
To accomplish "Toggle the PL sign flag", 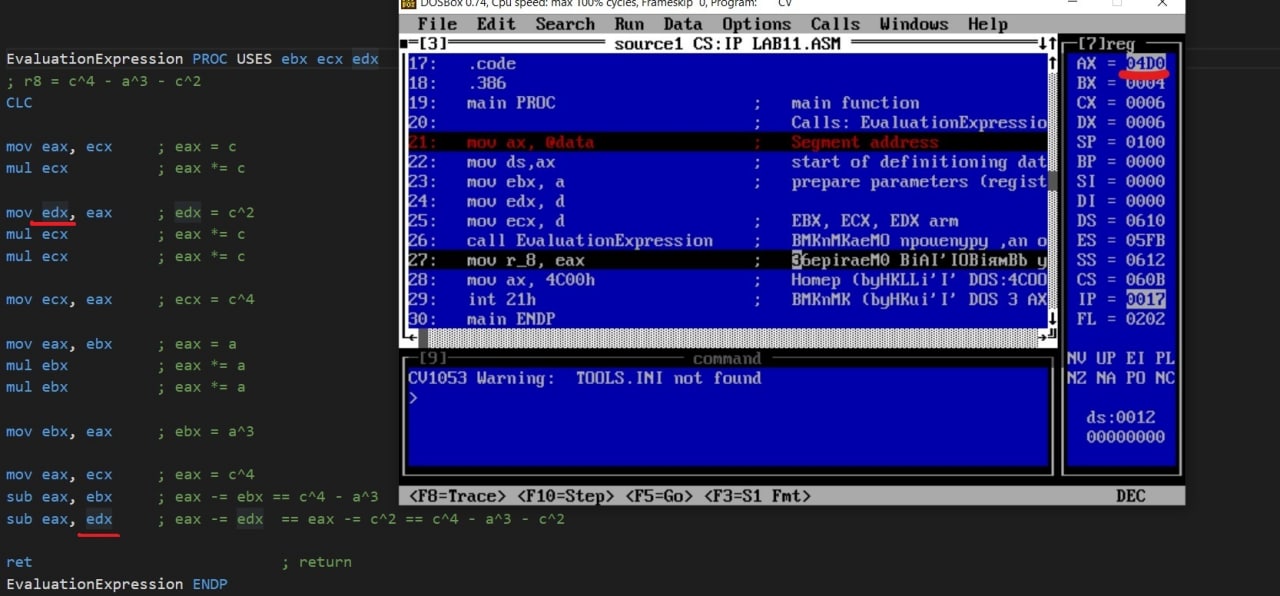I will coord(1164,358).
